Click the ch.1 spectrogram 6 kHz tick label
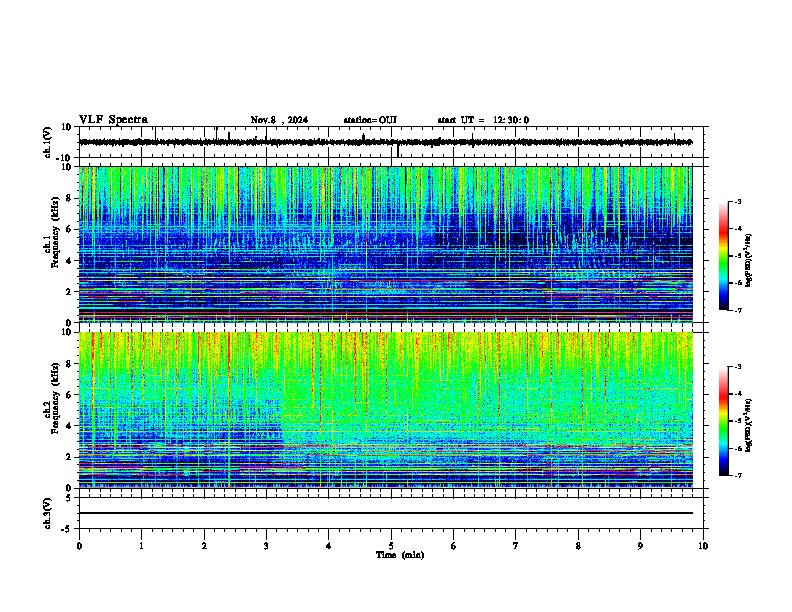Image resolution: width=792 pixels, height=612 pixels. (70, 229)
